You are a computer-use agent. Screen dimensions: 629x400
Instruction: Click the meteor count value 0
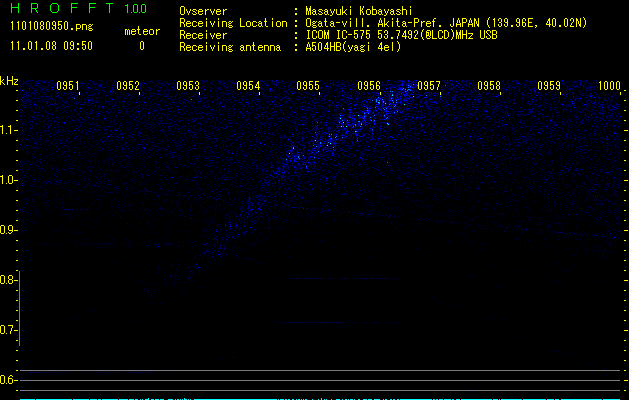142,46
